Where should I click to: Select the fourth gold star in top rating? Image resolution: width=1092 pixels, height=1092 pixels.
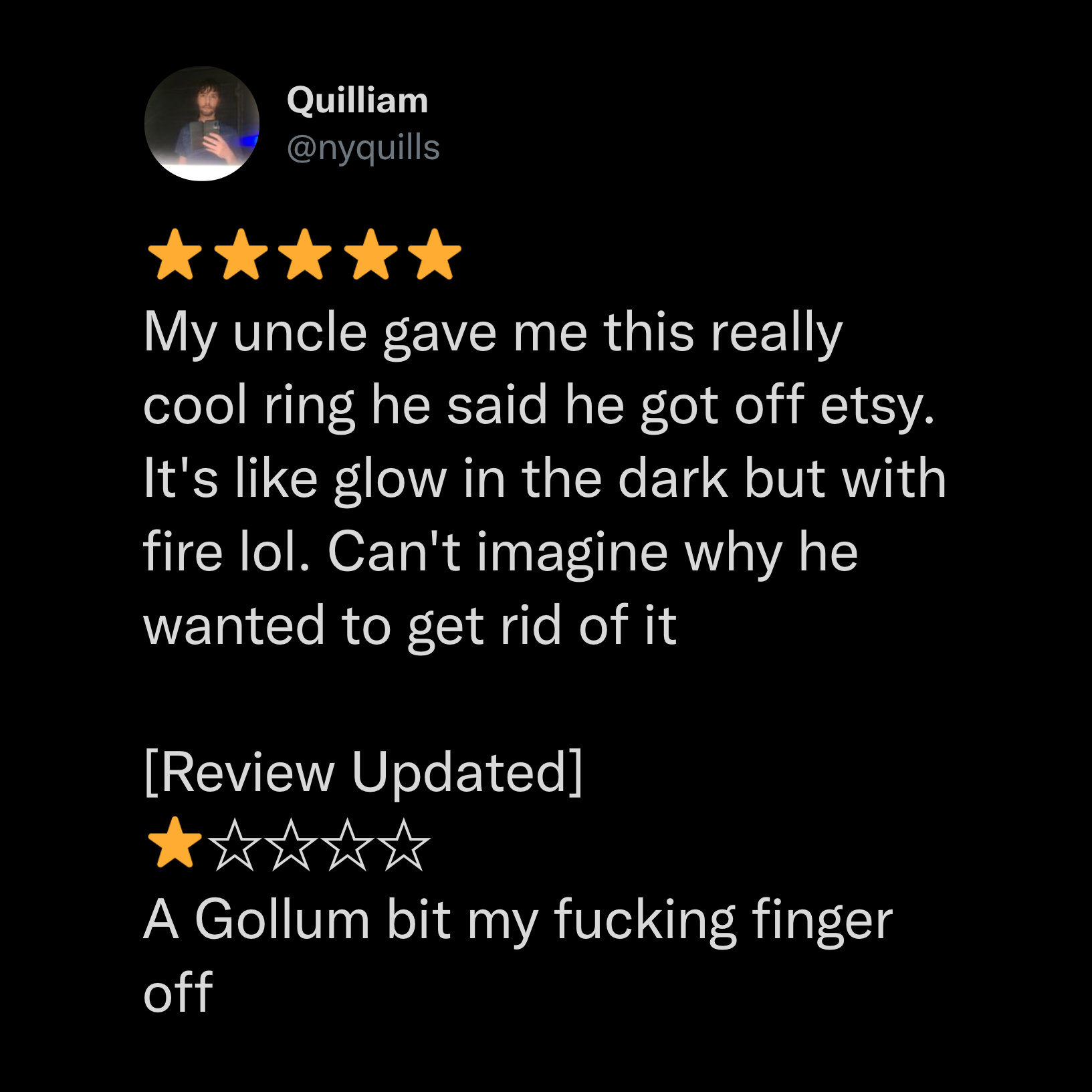click(x=370, y=254)
